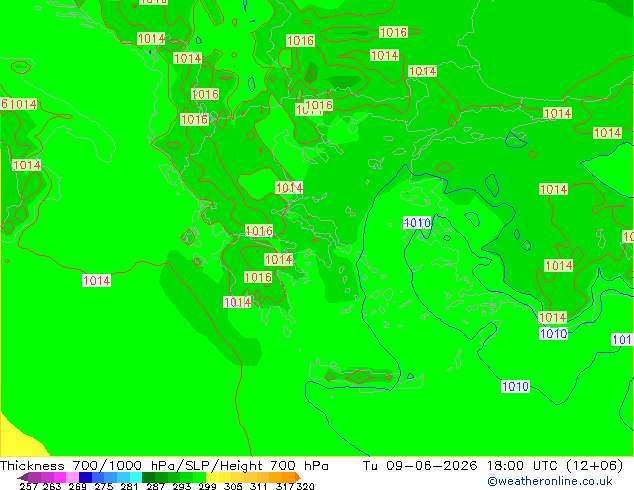Click the orange right arrow tip of legend
Image resolution: width=634 pixels, height=490 pixels.
tap(298, 477)
